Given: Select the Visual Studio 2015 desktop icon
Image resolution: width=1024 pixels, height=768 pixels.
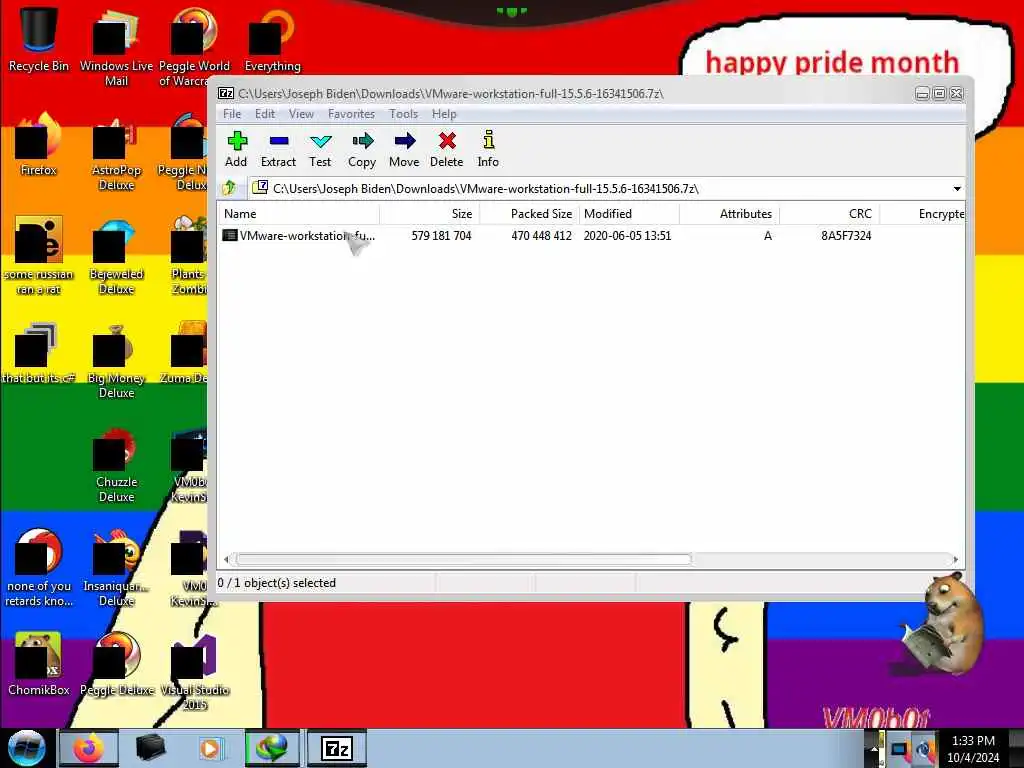Looking at the screenshot, I should 195,671.
